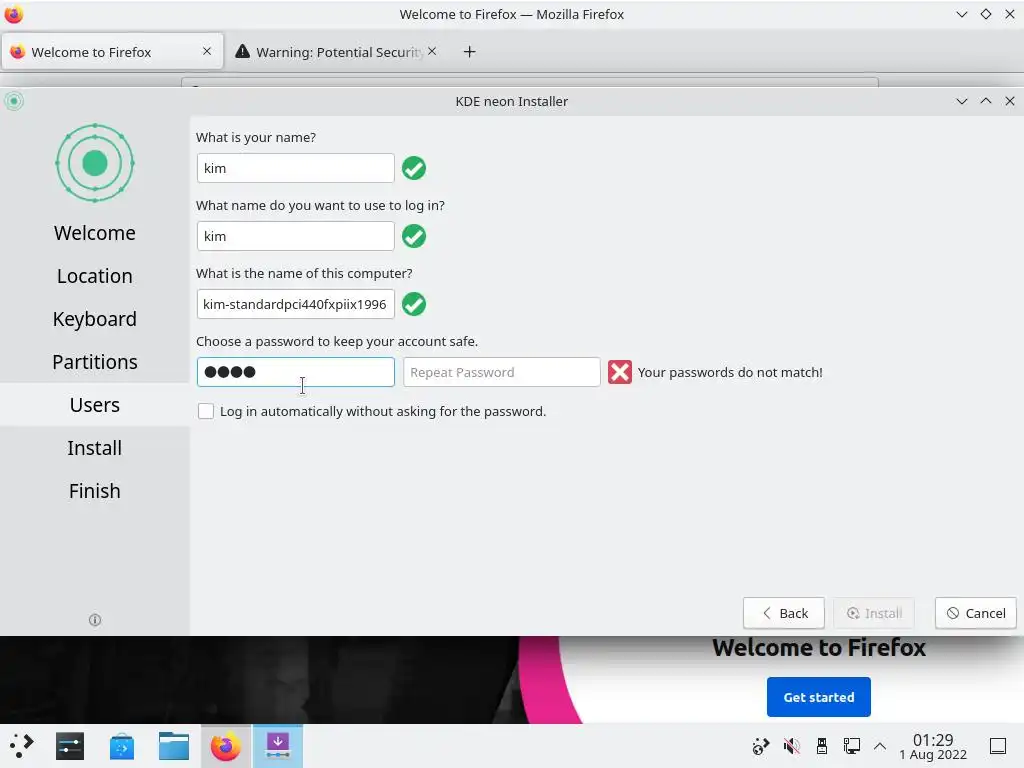Select the Users step in the sidebar
This screenshot has width=1024, height=768.
click(95, 405)
